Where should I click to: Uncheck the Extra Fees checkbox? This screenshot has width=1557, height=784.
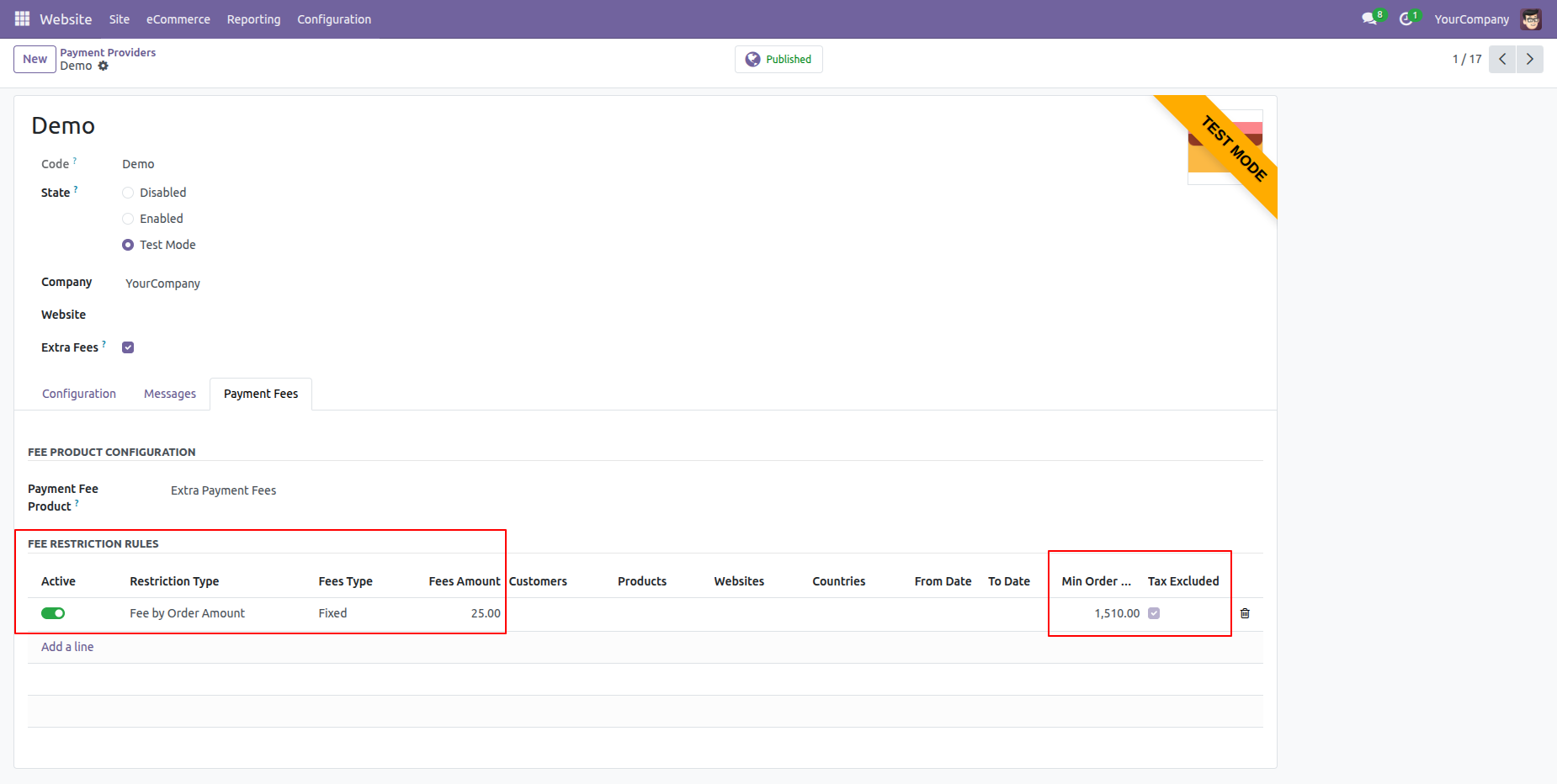pyautogui.click(x=128, y=347)
